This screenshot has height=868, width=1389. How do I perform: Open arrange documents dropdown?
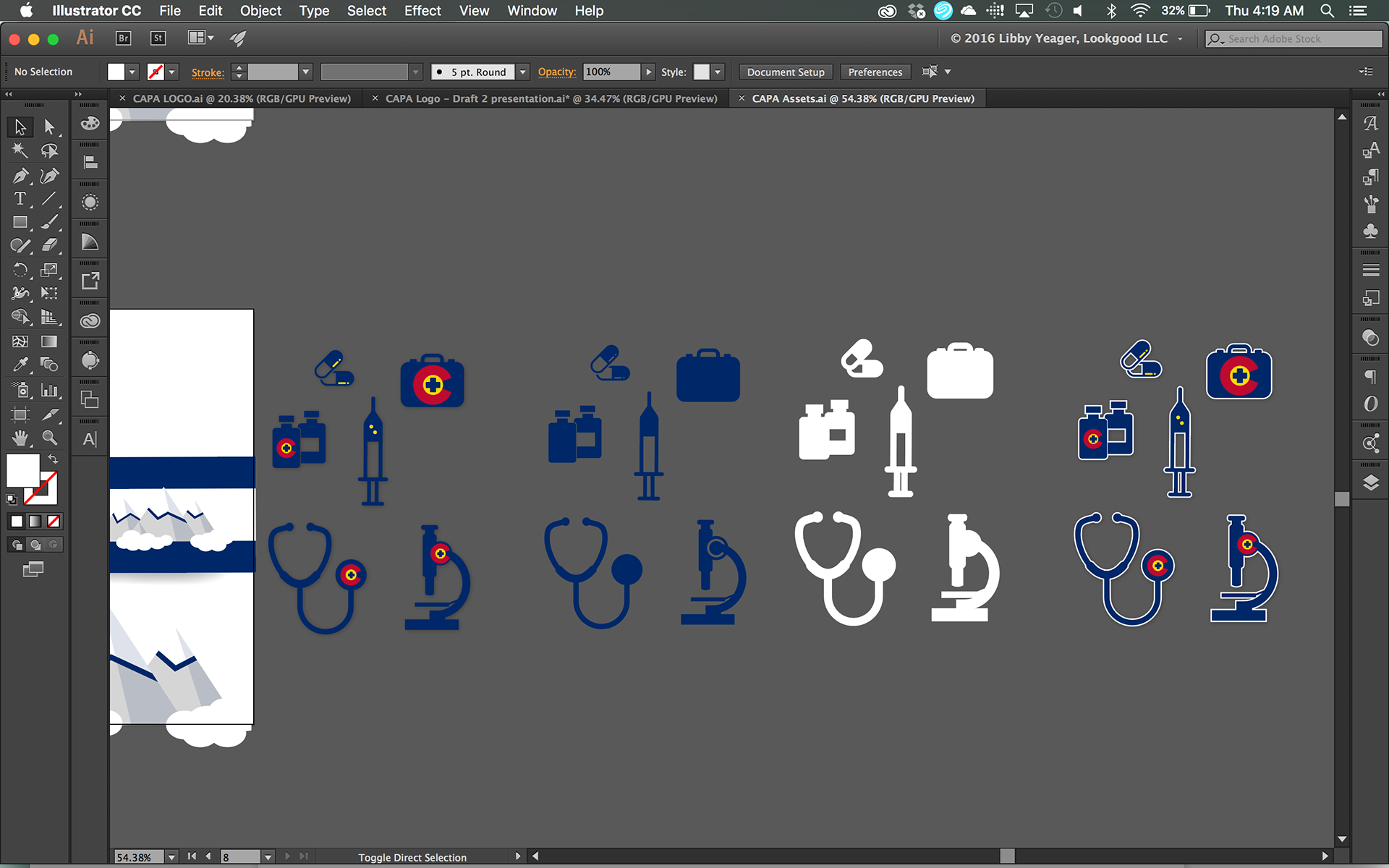click(x=201, y=38)
